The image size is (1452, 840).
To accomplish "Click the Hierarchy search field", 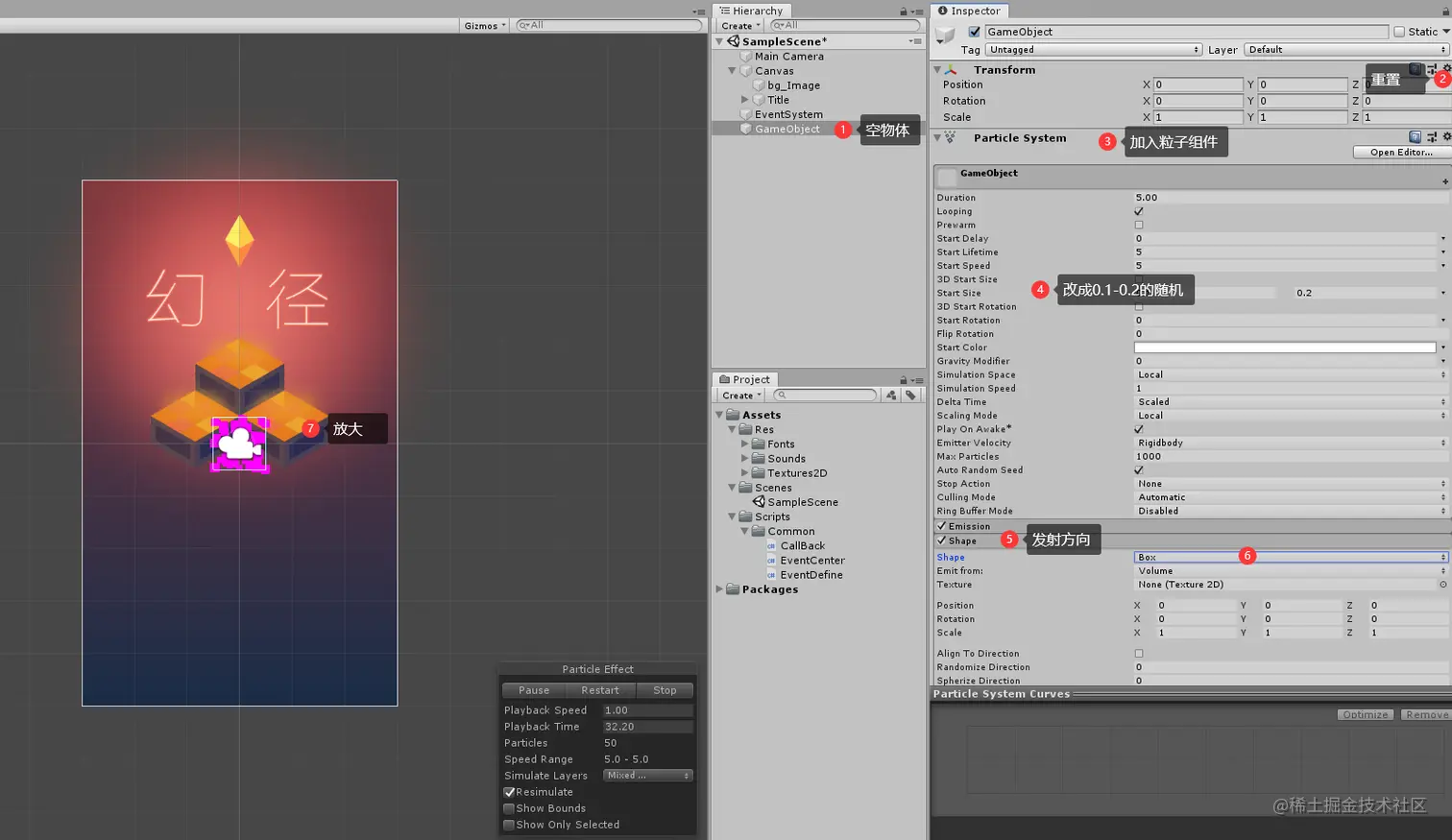I will [844, 26].
